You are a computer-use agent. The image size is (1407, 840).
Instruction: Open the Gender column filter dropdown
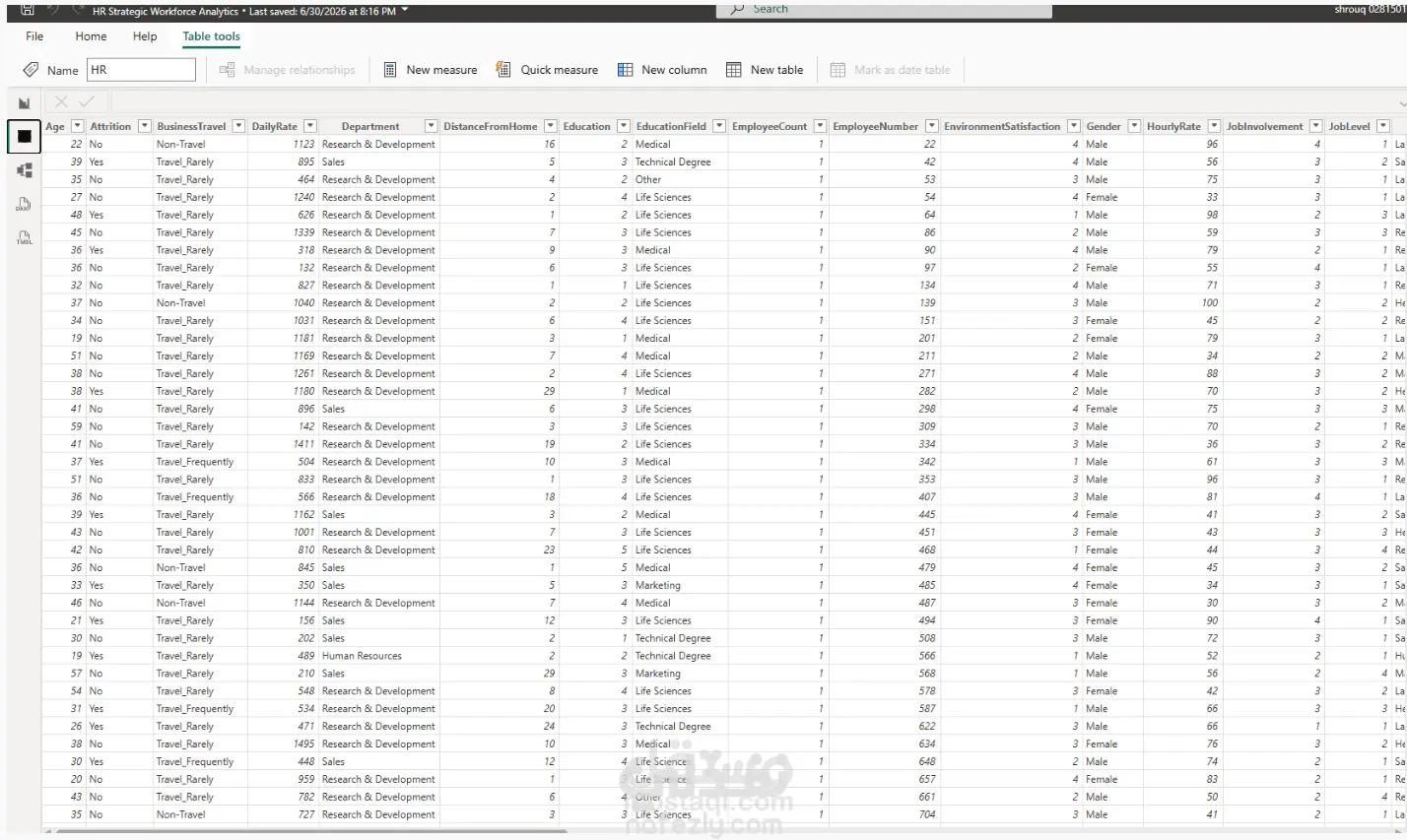1134,126
